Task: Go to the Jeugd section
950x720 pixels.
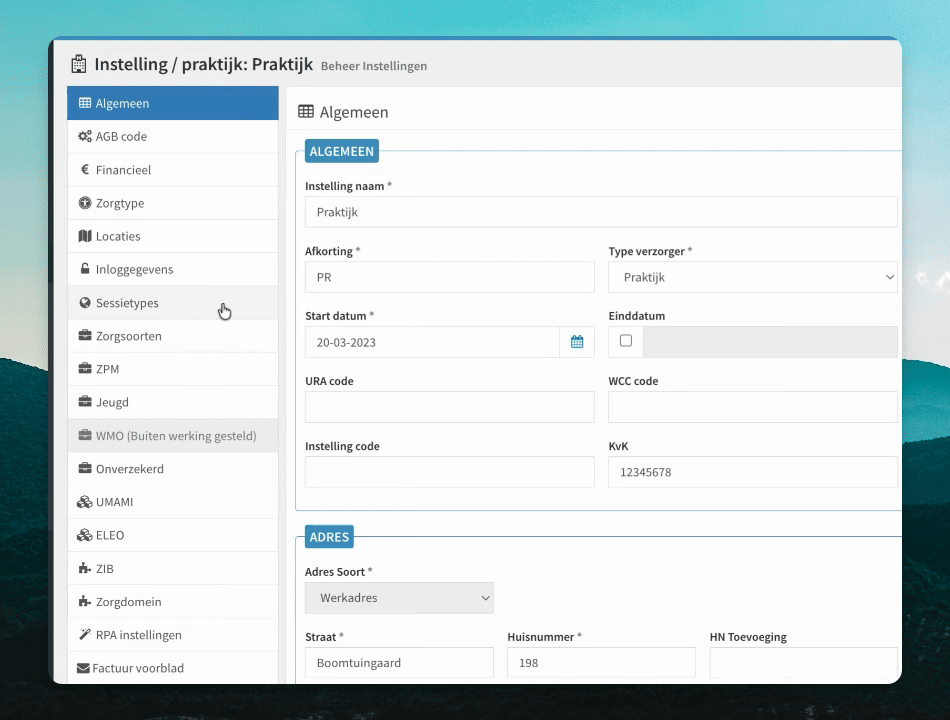Action: [173, 402]
